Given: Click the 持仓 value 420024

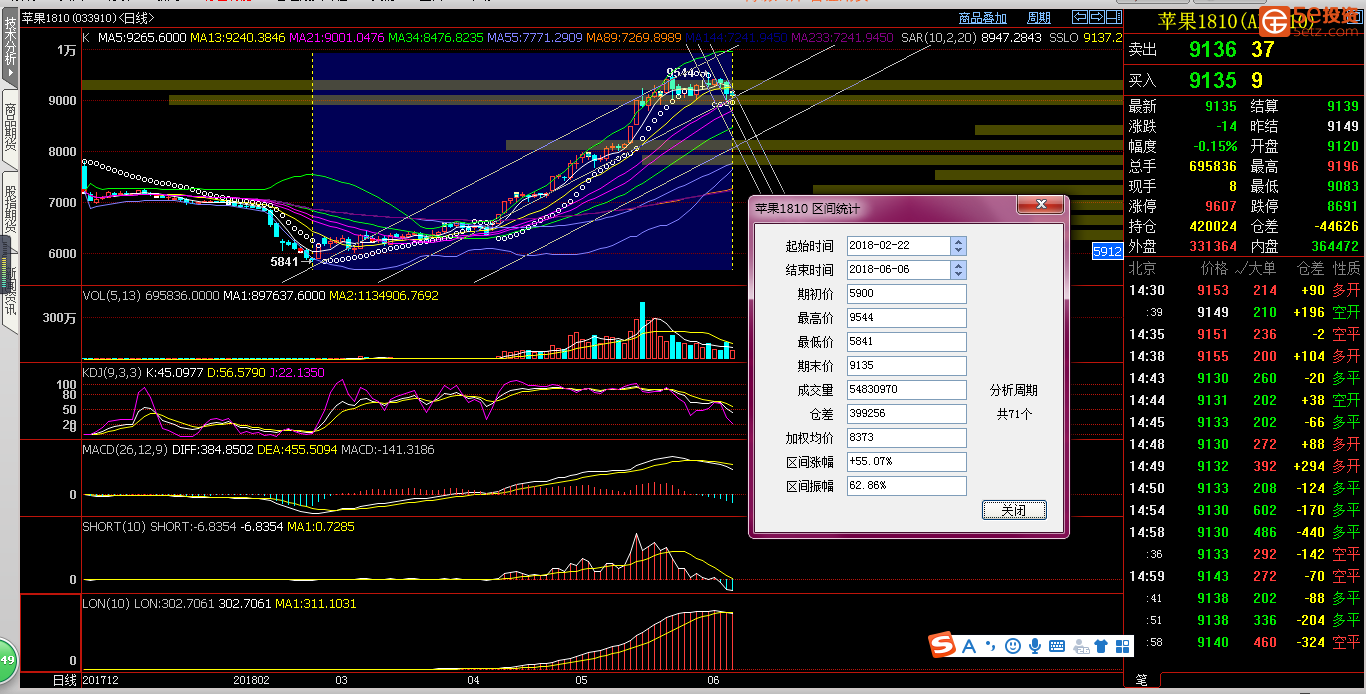Looking at the screenshot, I should [1212, 226].
